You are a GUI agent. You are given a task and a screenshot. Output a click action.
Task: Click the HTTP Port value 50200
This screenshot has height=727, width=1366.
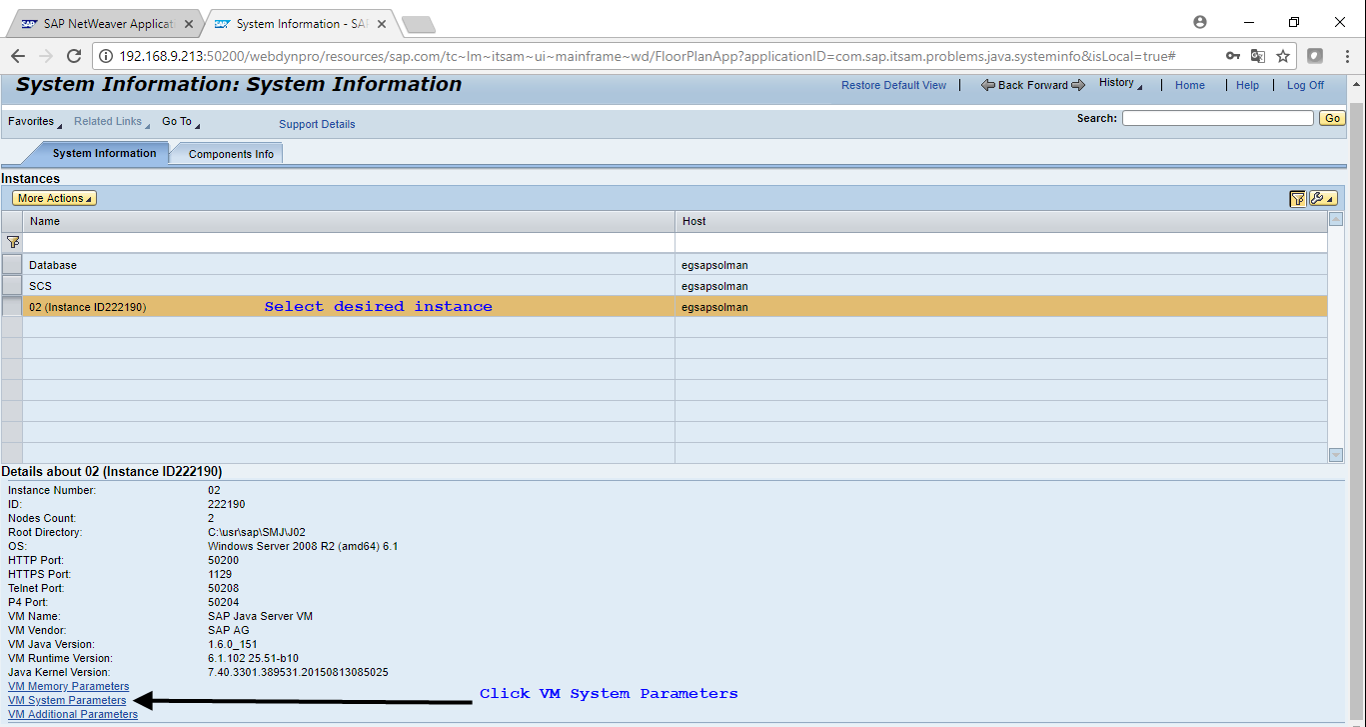[x=223, y=560]
